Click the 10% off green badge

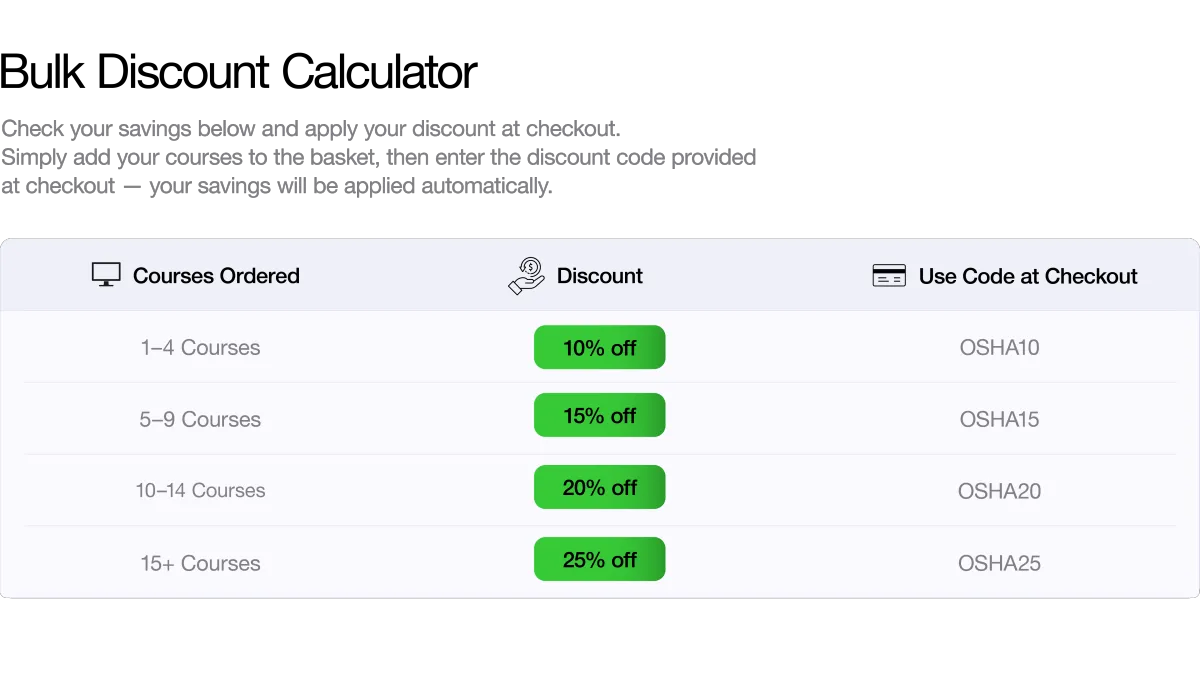[x=599, y=348]
